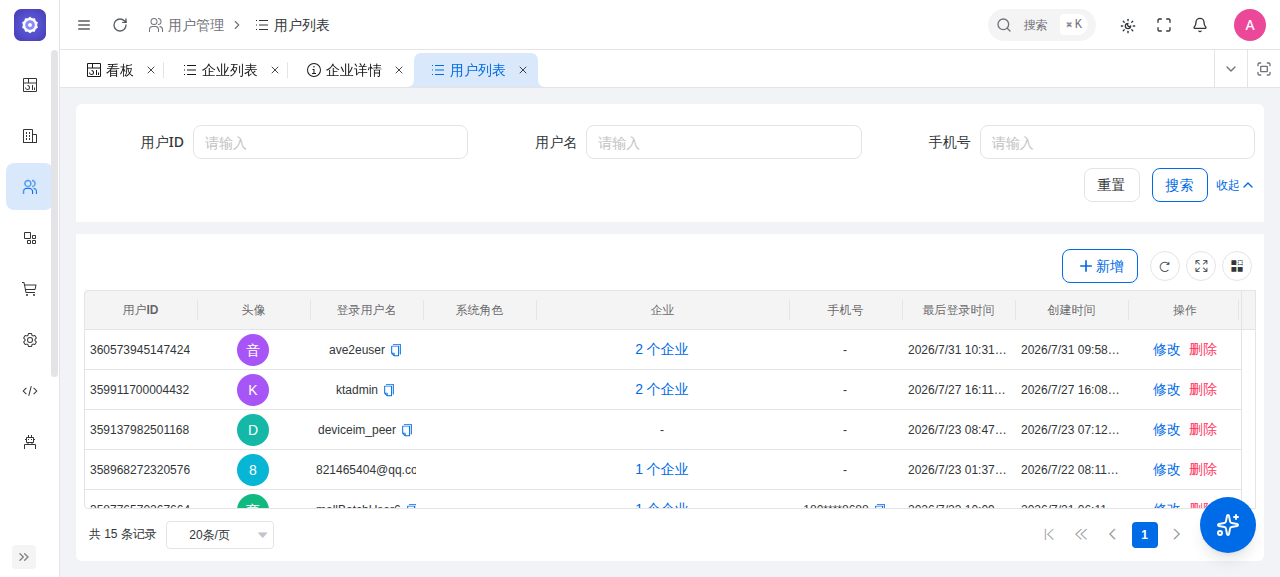Collapse search form with 收起
This screenshot has height=577, width=1280.
pyautogui.click(x=1234, y=185)
